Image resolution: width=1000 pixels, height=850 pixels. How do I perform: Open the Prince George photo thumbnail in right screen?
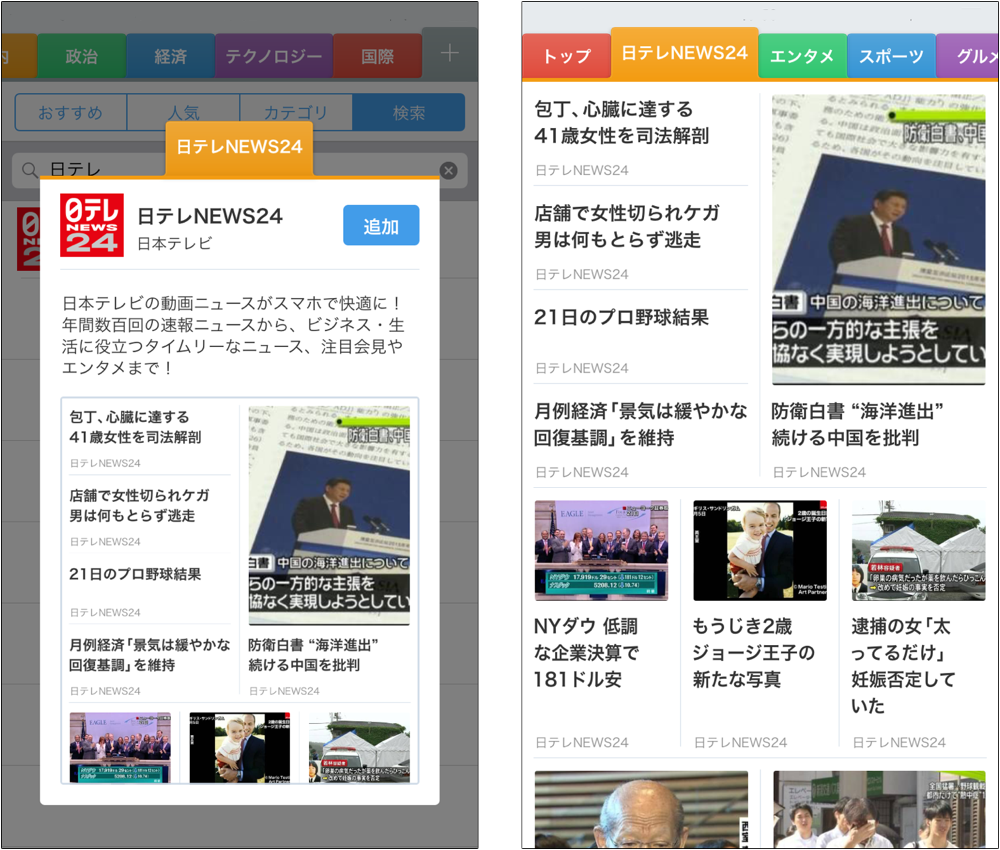click(x=760, y=550)
